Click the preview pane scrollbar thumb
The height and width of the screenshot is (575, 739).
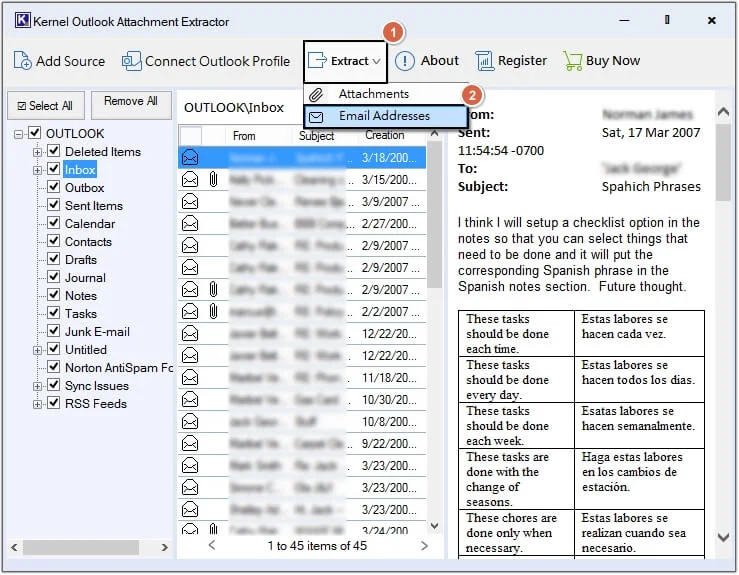[x=723, y=163]
